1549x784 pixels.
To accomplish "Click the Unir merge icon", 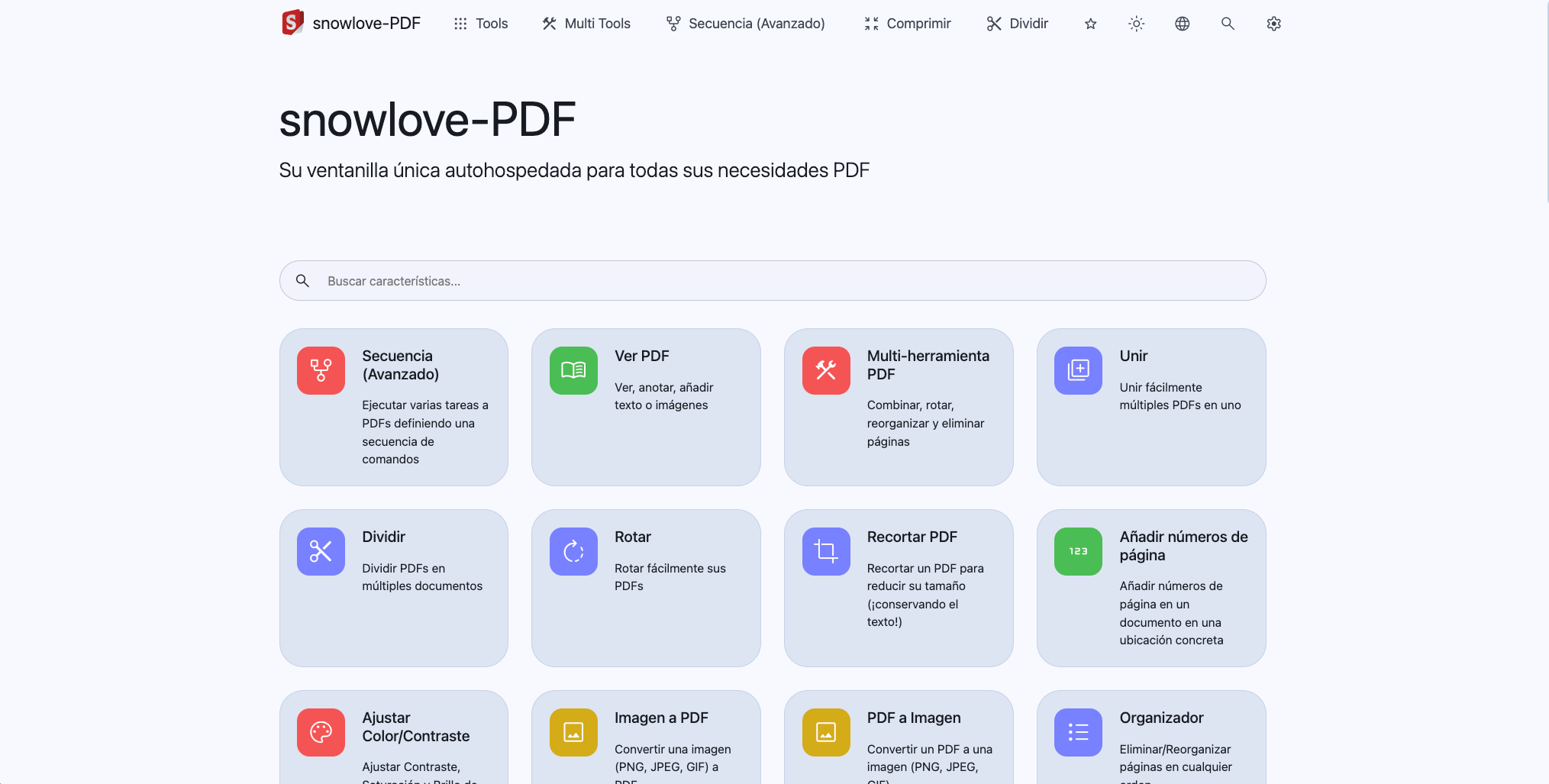I will (x=1078, y=370).
